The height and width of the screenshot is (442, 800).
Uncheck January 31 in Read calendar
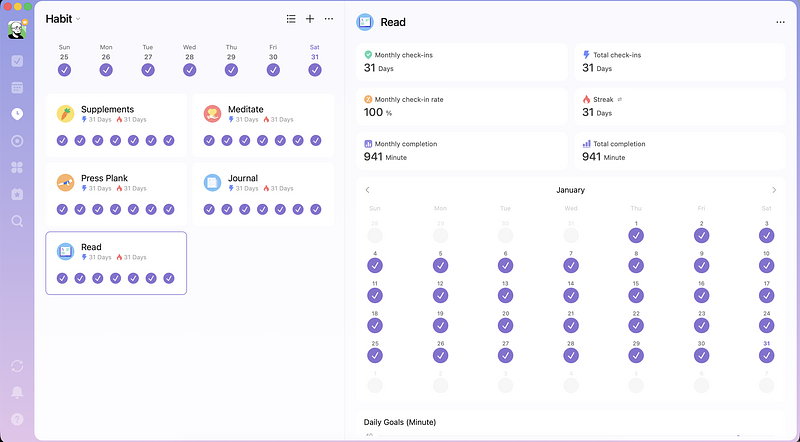pos(766,356)
